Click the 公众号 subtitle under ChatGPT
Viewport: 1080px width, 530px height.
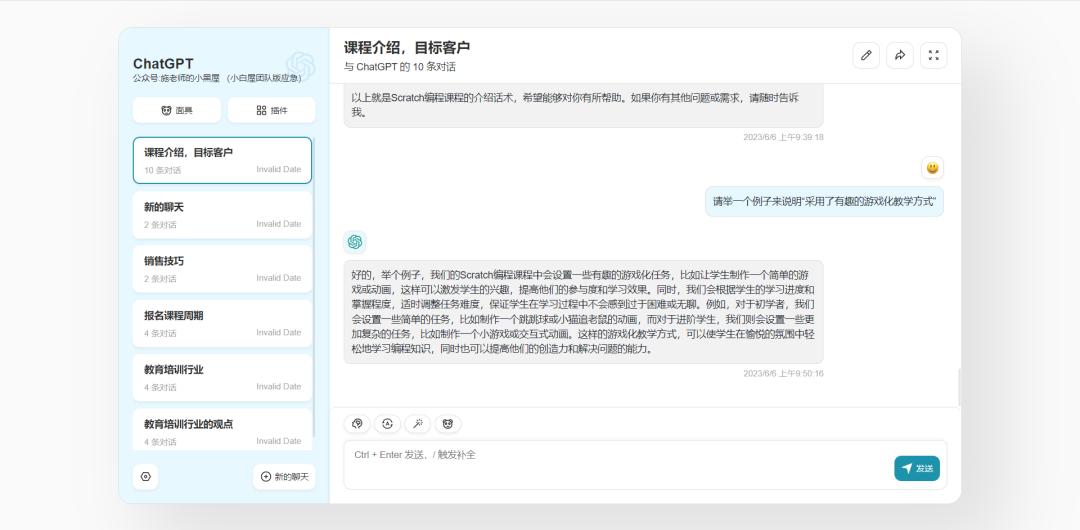[217, 79]
